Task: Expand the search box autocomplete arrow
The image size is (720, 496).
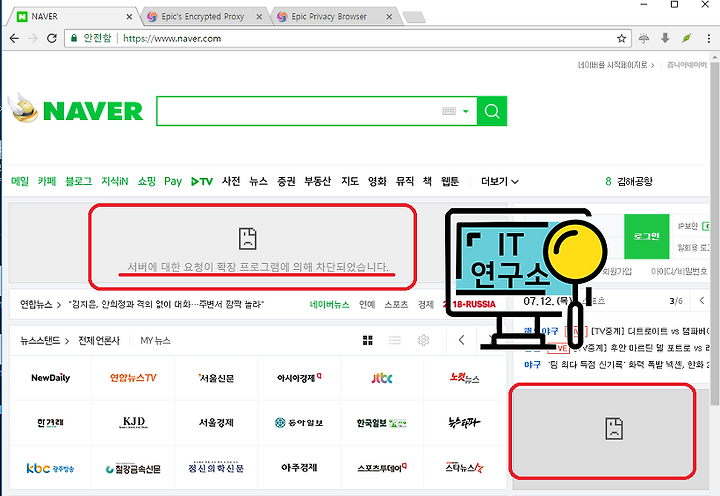Action: [466, 111]
